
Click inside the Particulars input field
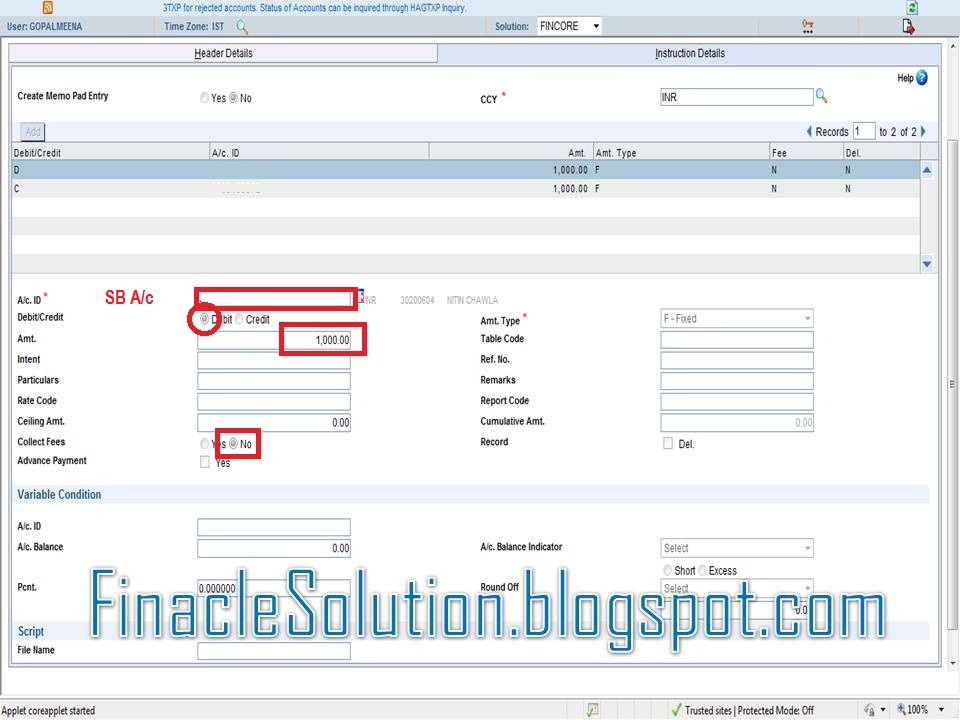tap(274, 381)
